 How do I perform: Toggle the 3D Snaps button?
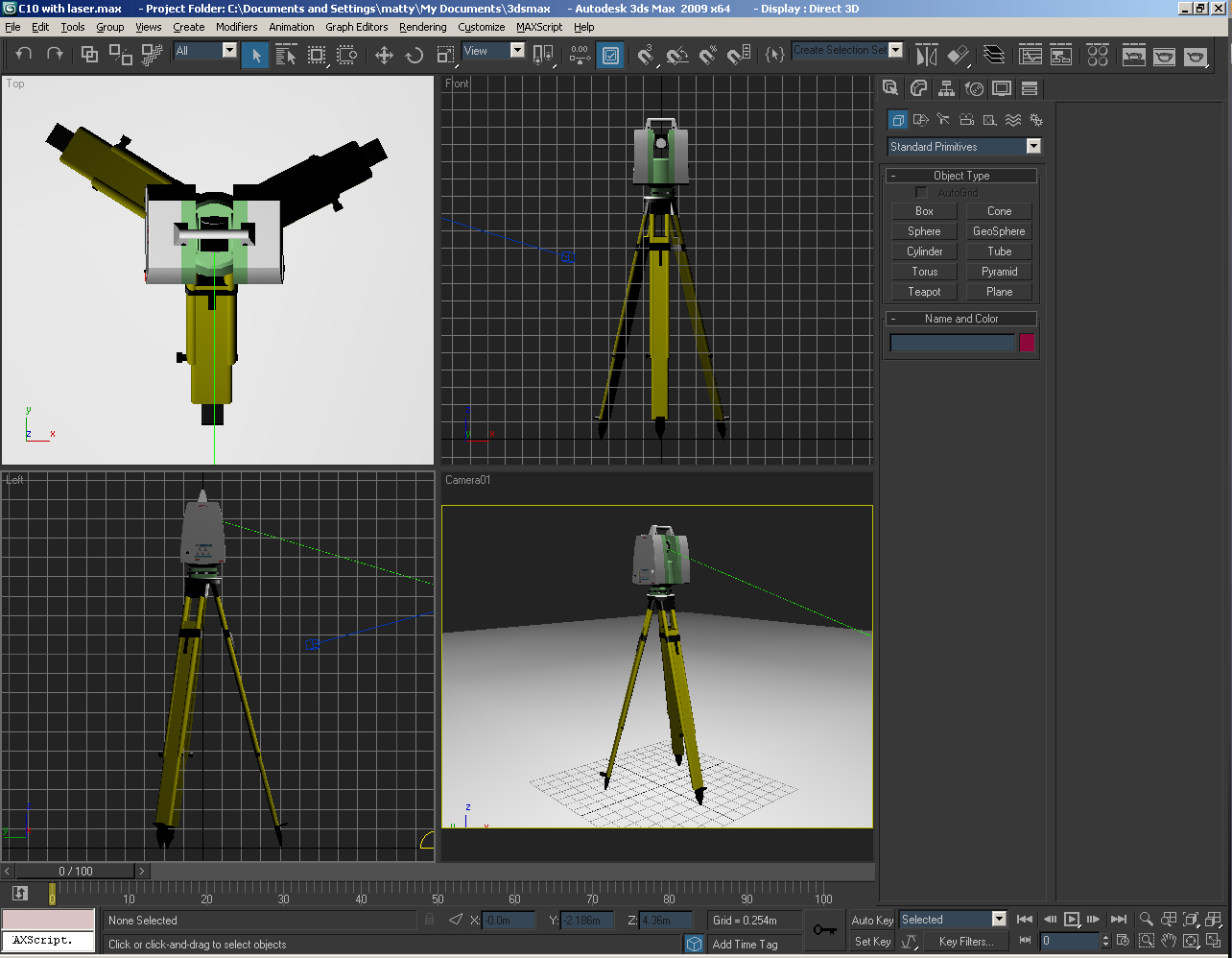tap(646, 55)
